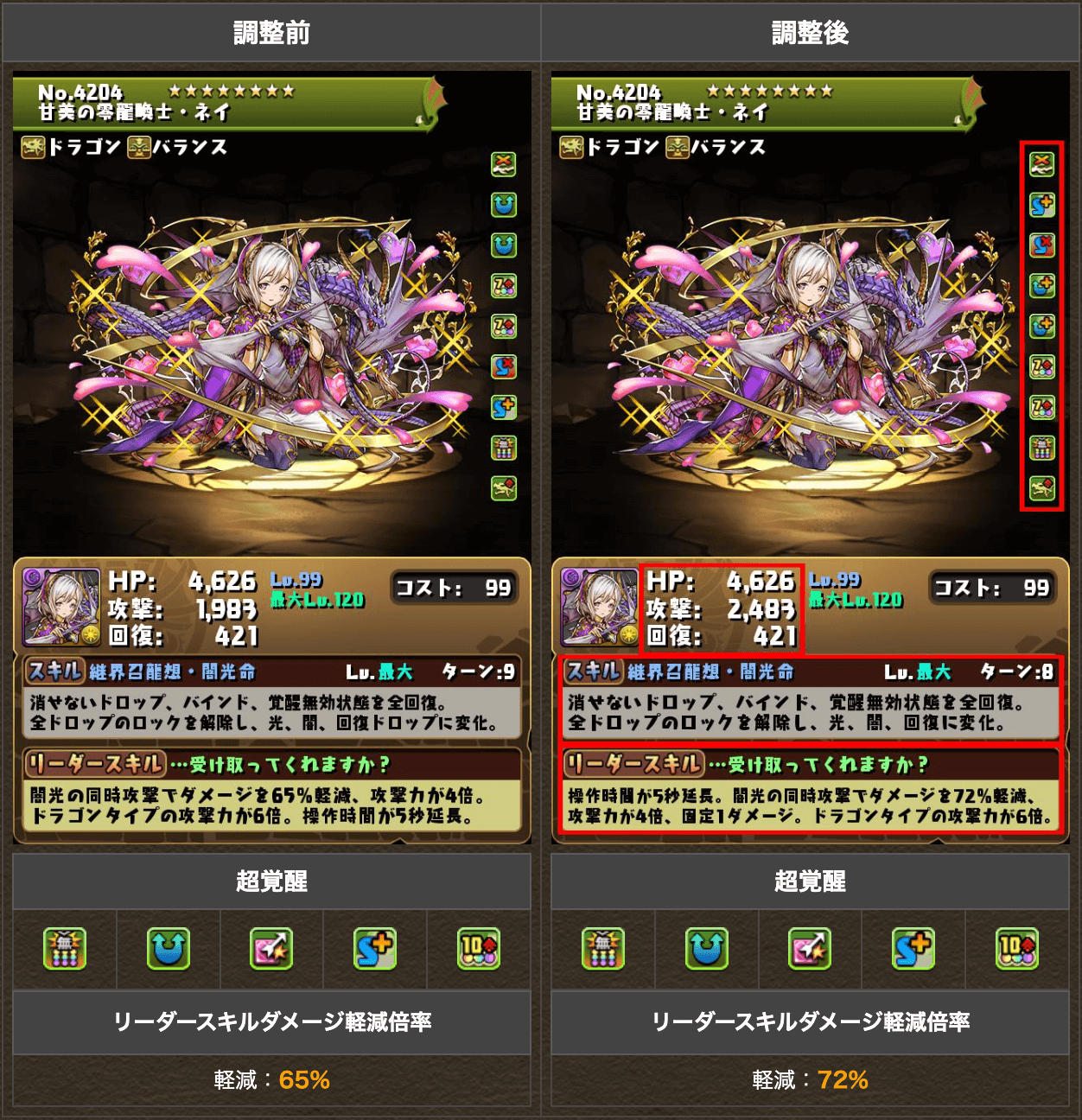Click the orange 72% reduction value
This screenshot has width=1082, height=1120.
843,1080
